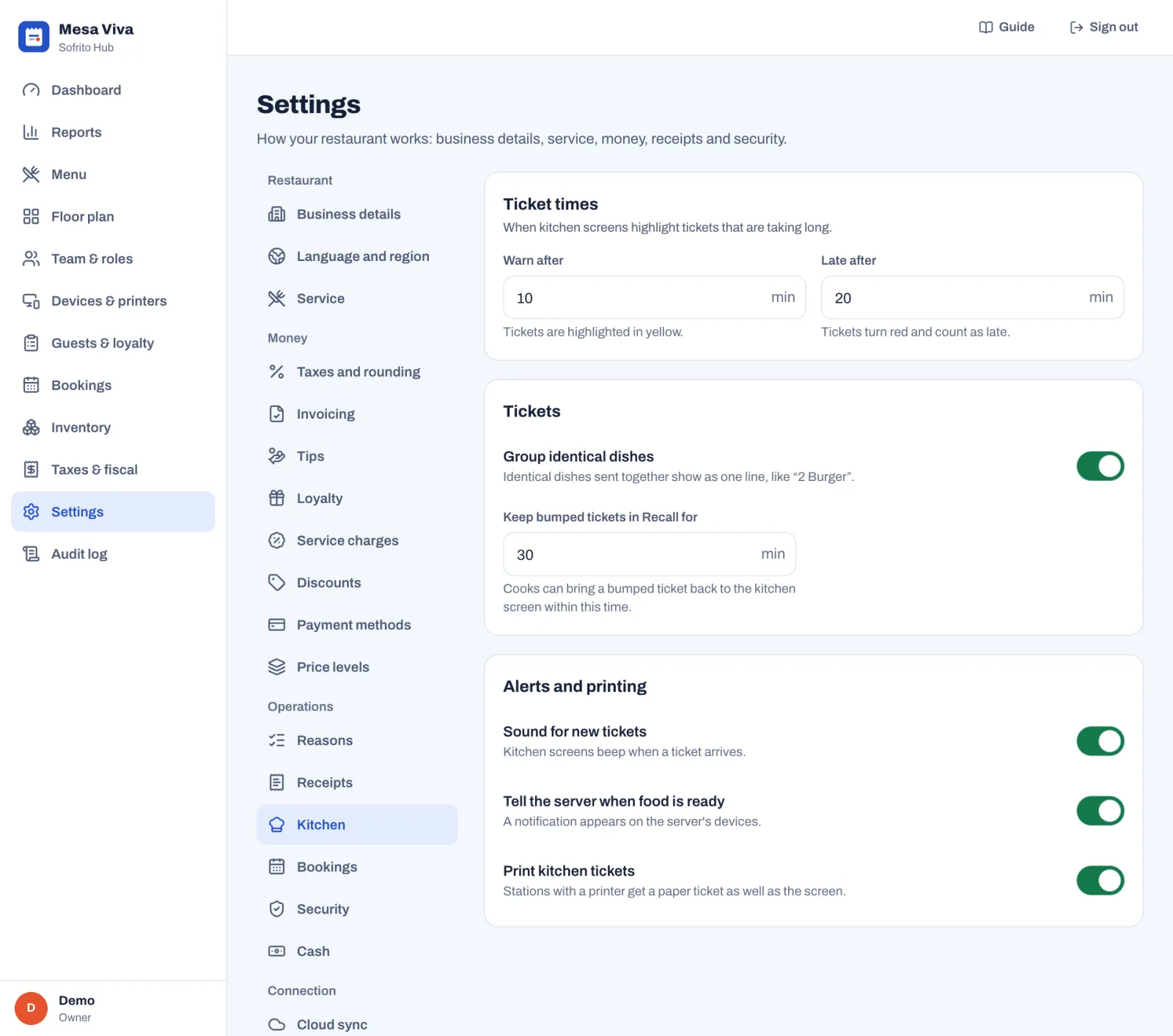Open the Guide link

point(1007,27)
